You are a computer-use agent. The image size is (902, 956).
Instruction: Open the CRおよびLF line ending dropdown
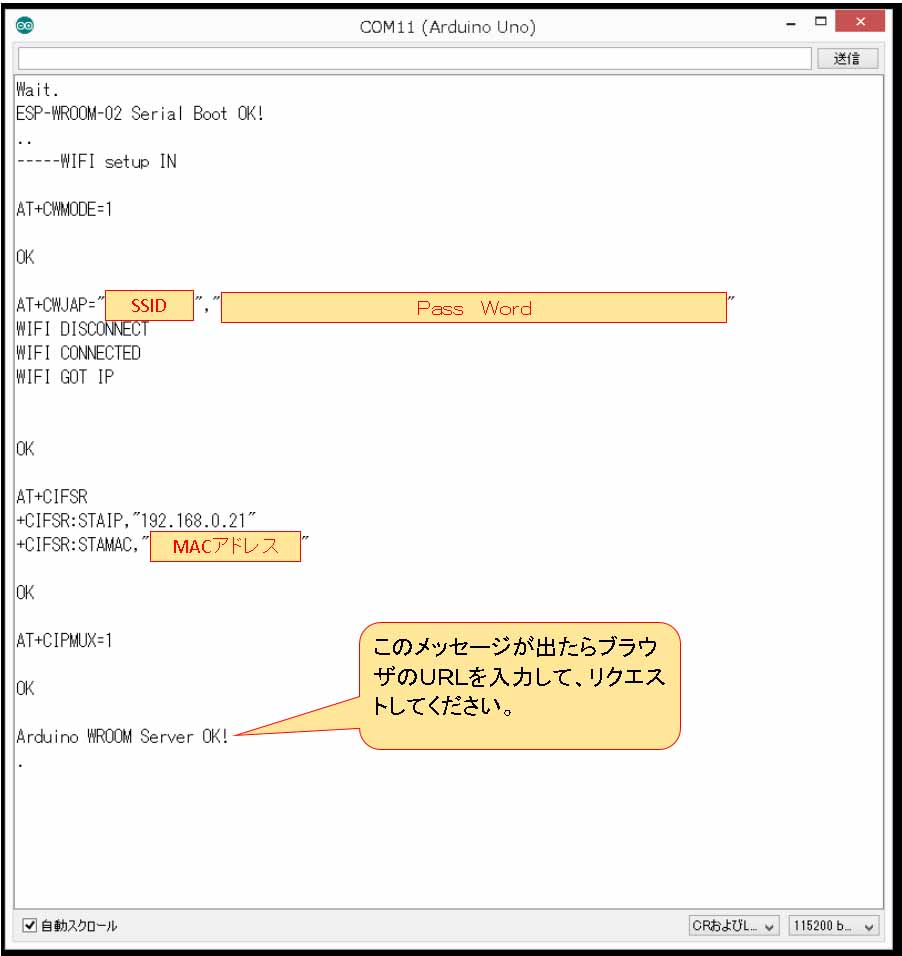[x=733, y=926]
